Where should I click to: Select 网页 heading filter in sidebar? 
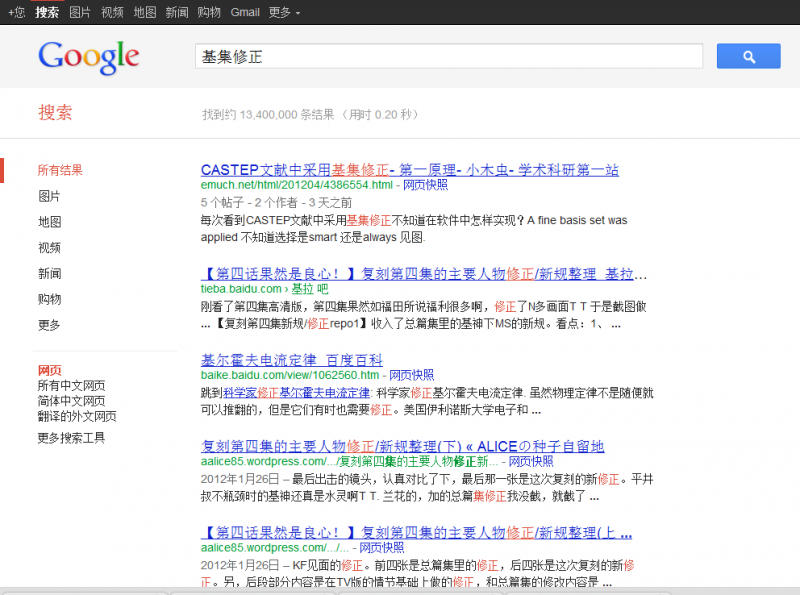point(49,370)
